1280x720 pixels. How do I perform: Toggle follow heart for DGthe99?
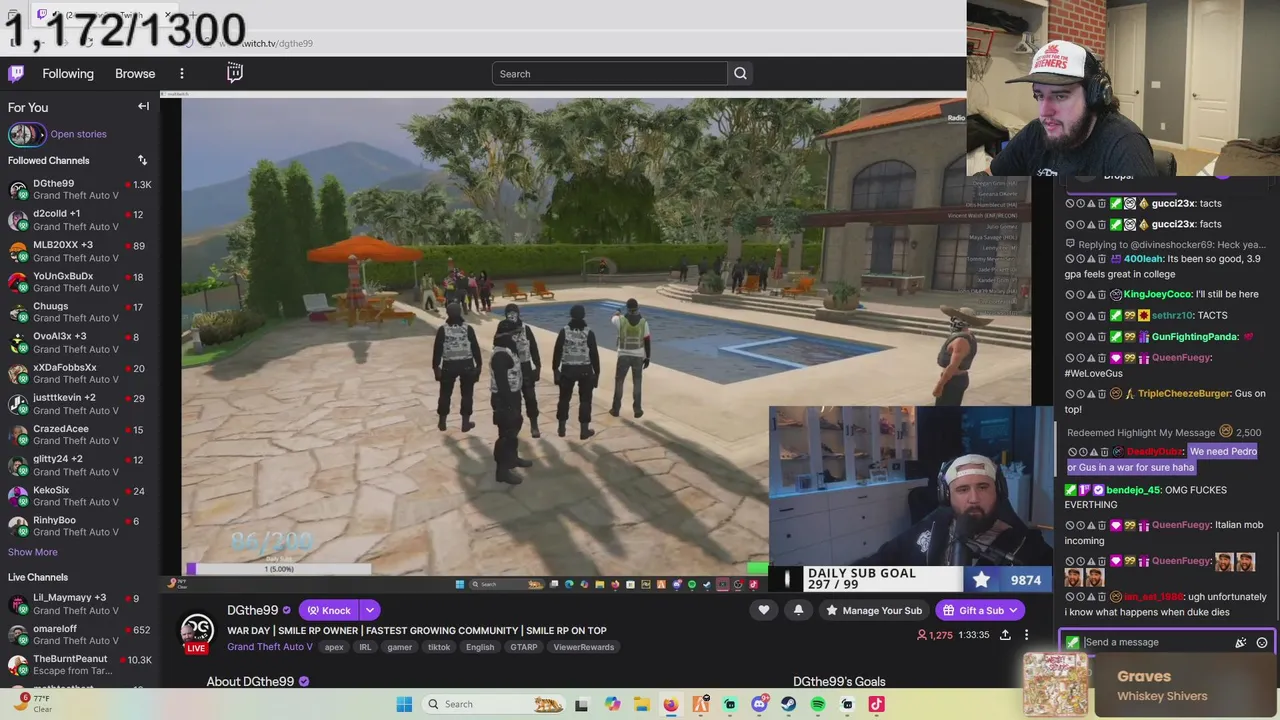764,610
